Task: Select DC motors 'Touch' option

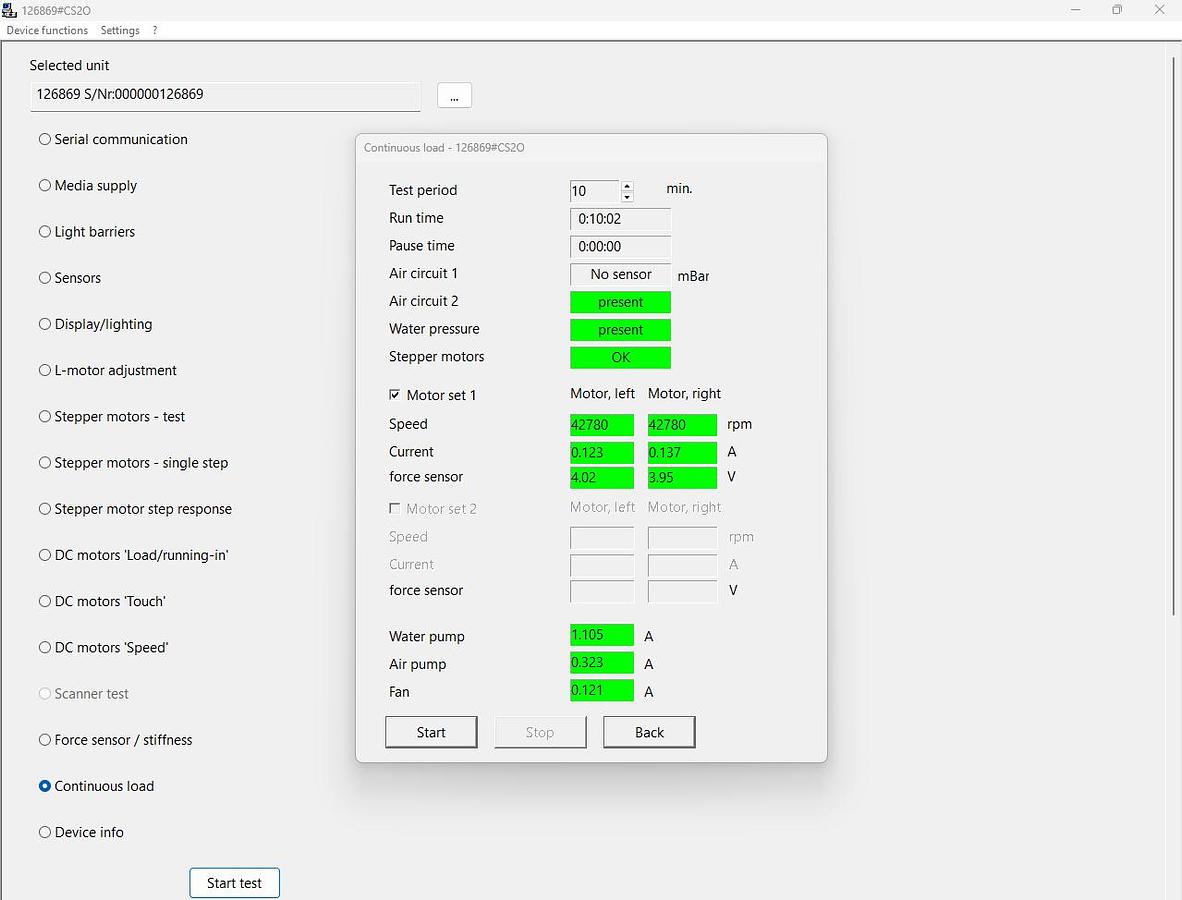Action: point(45,601)
